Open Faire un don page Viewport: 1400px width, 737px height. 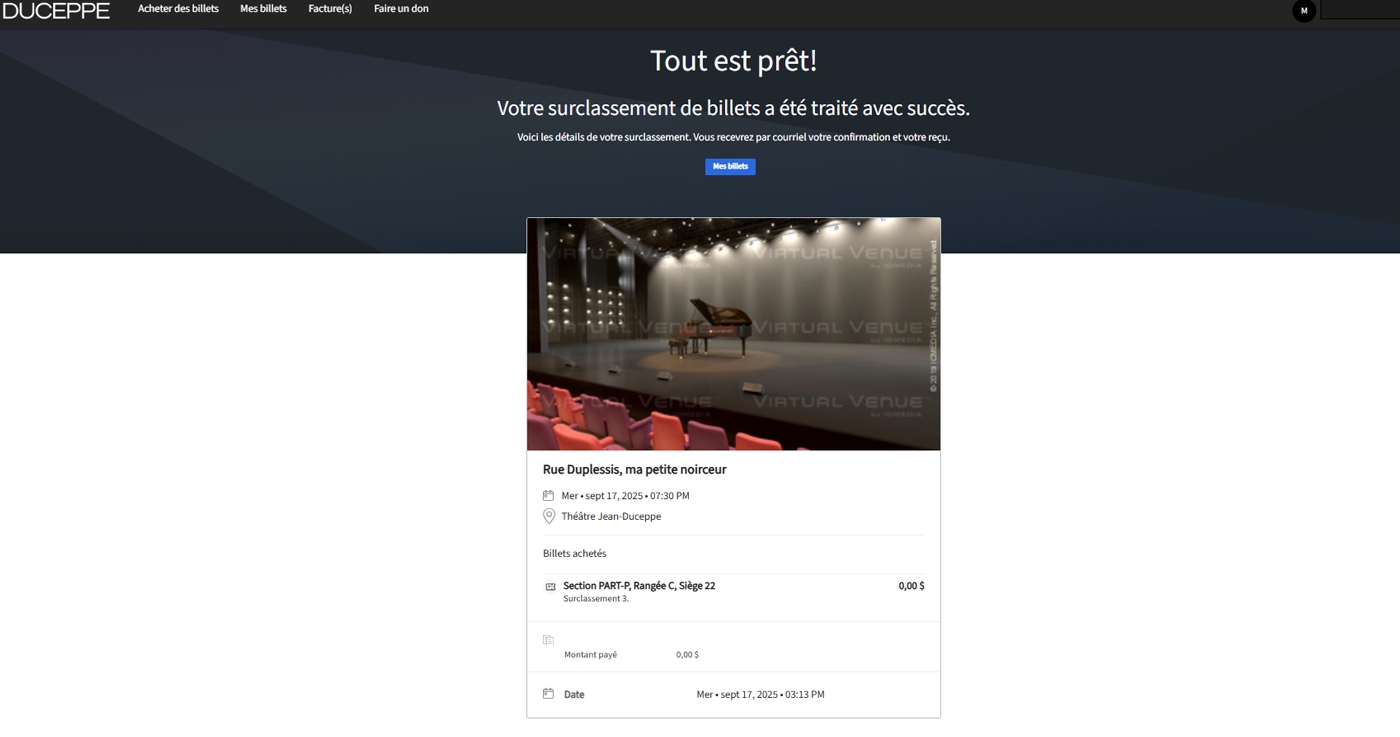click(401, 9)
